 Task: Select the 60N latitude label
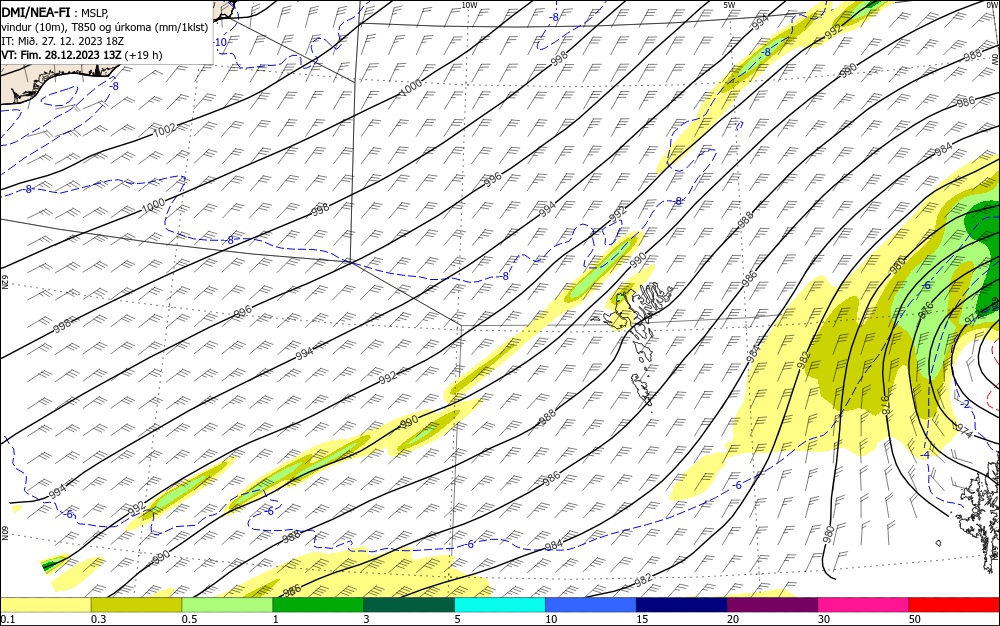4,533
